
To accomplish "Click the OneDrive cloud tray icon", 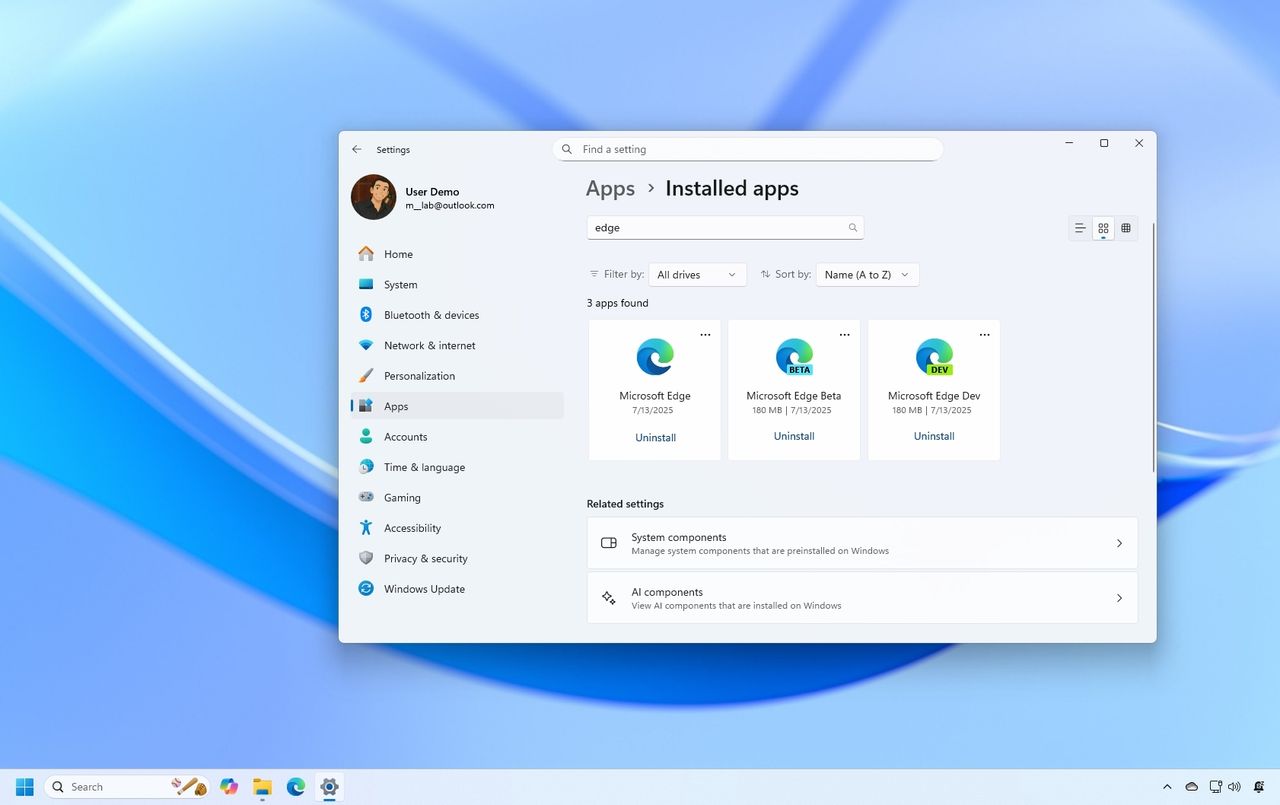I will coord(1192,787).
